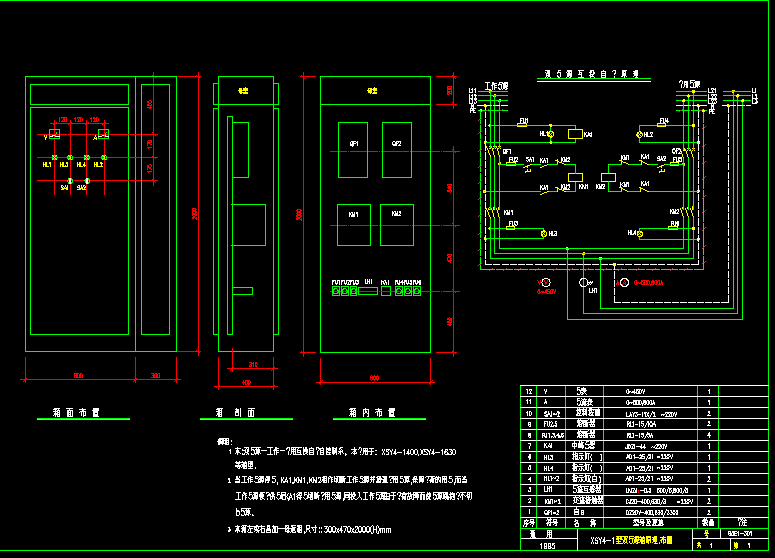
Task: Pick the HL4 lamp symbol in the schematic
Action: click(640, 234)
